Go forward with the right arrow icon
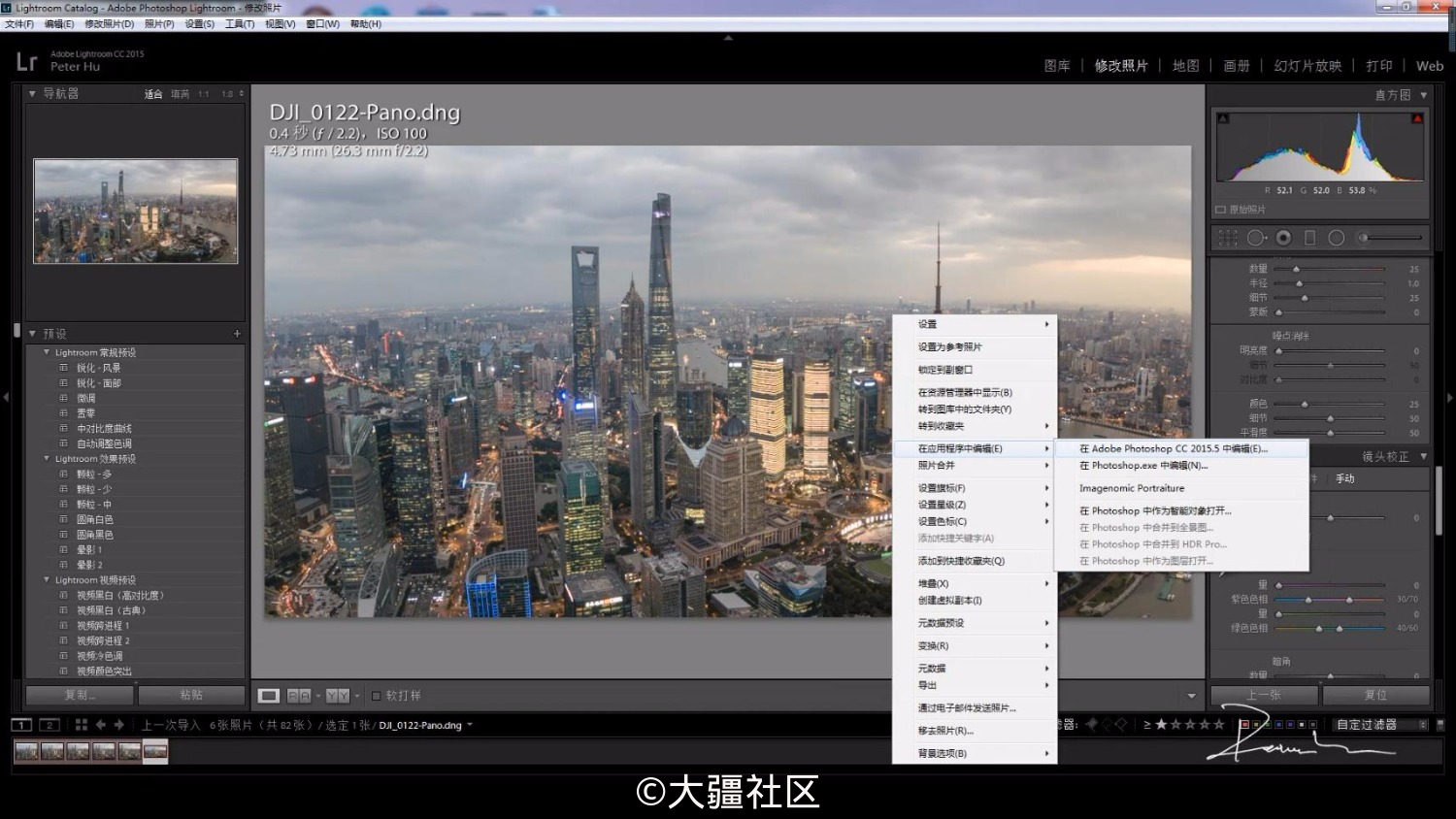Viewport: 1456px width, 819px height. [119, 725]
